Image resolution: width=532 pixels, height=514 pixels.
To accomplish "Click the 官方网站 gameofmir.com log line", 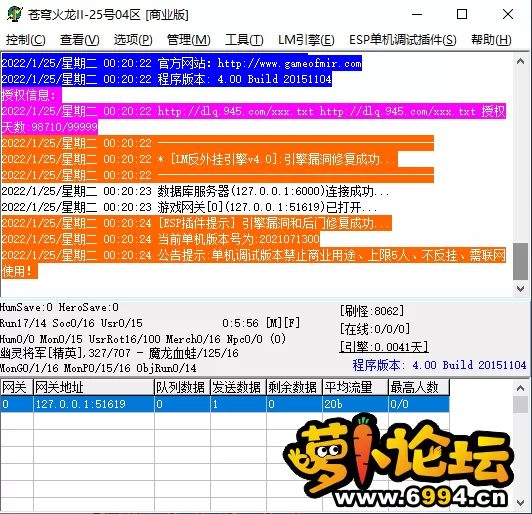I will pos(182,63).
